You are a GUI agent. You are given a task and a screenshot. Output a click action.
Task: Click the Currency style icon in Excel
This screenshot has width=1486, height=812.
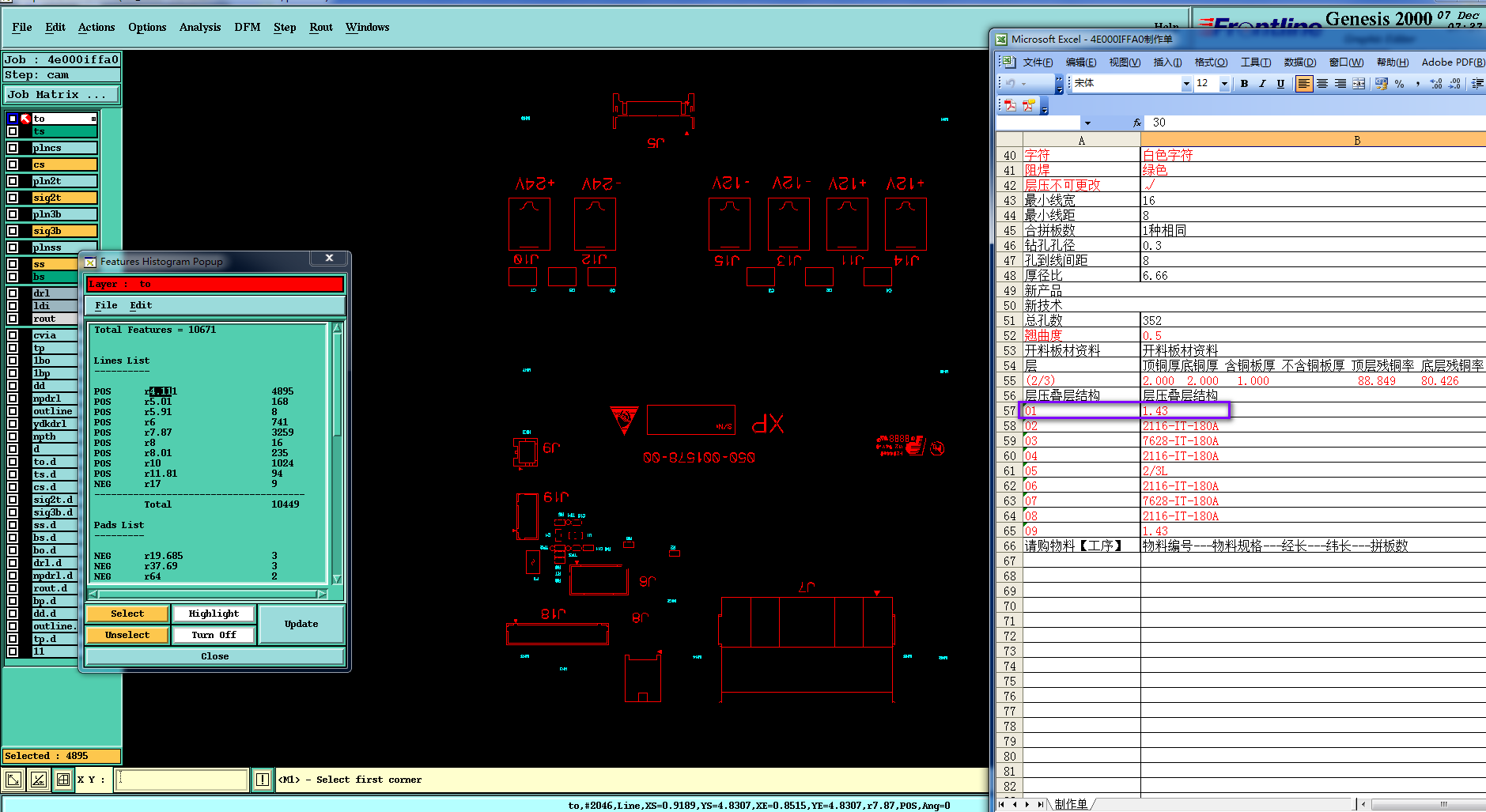point(1382,84)
